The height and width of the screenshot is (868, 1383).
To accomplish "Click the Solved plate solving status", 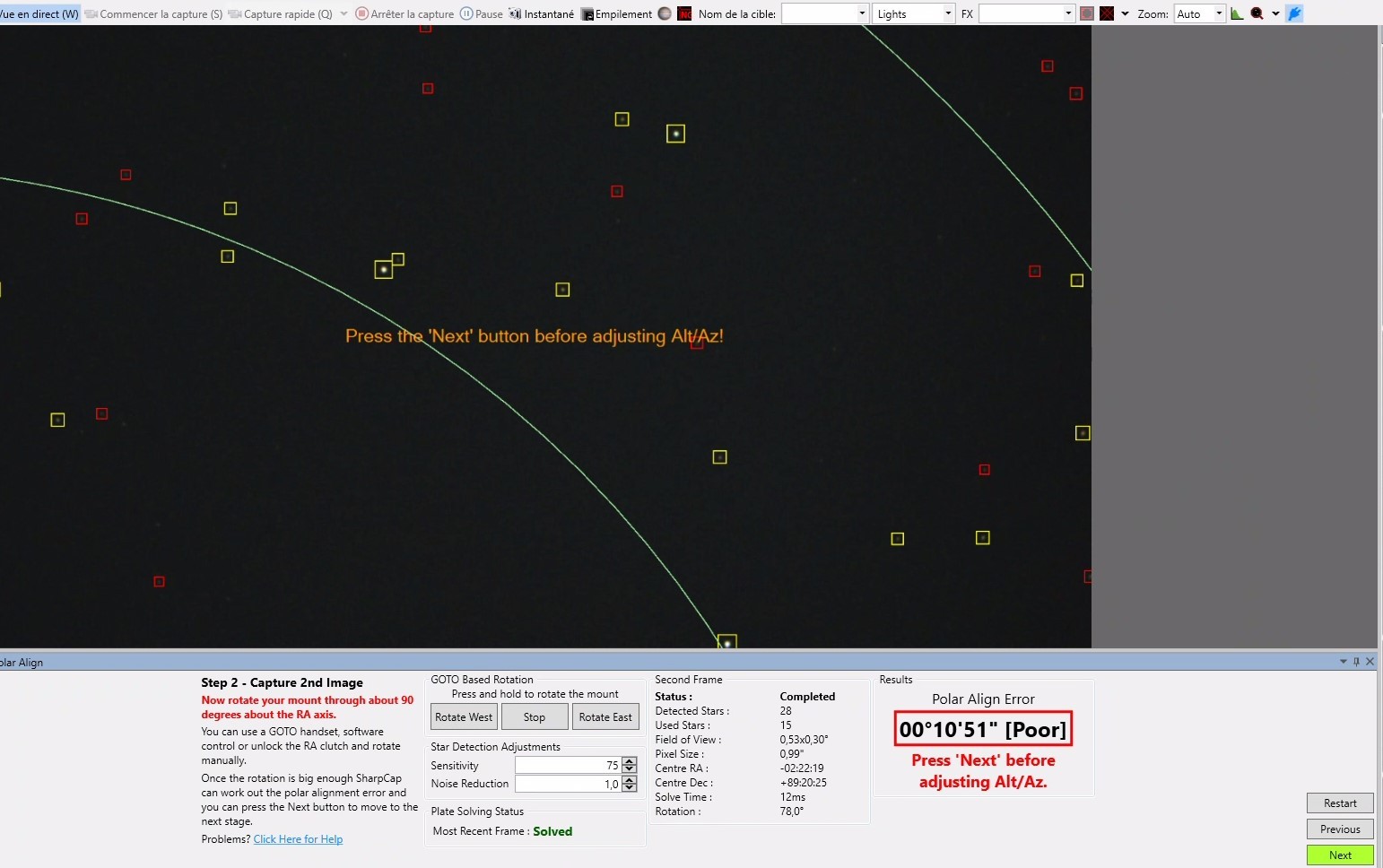I will tap(552, 831).
